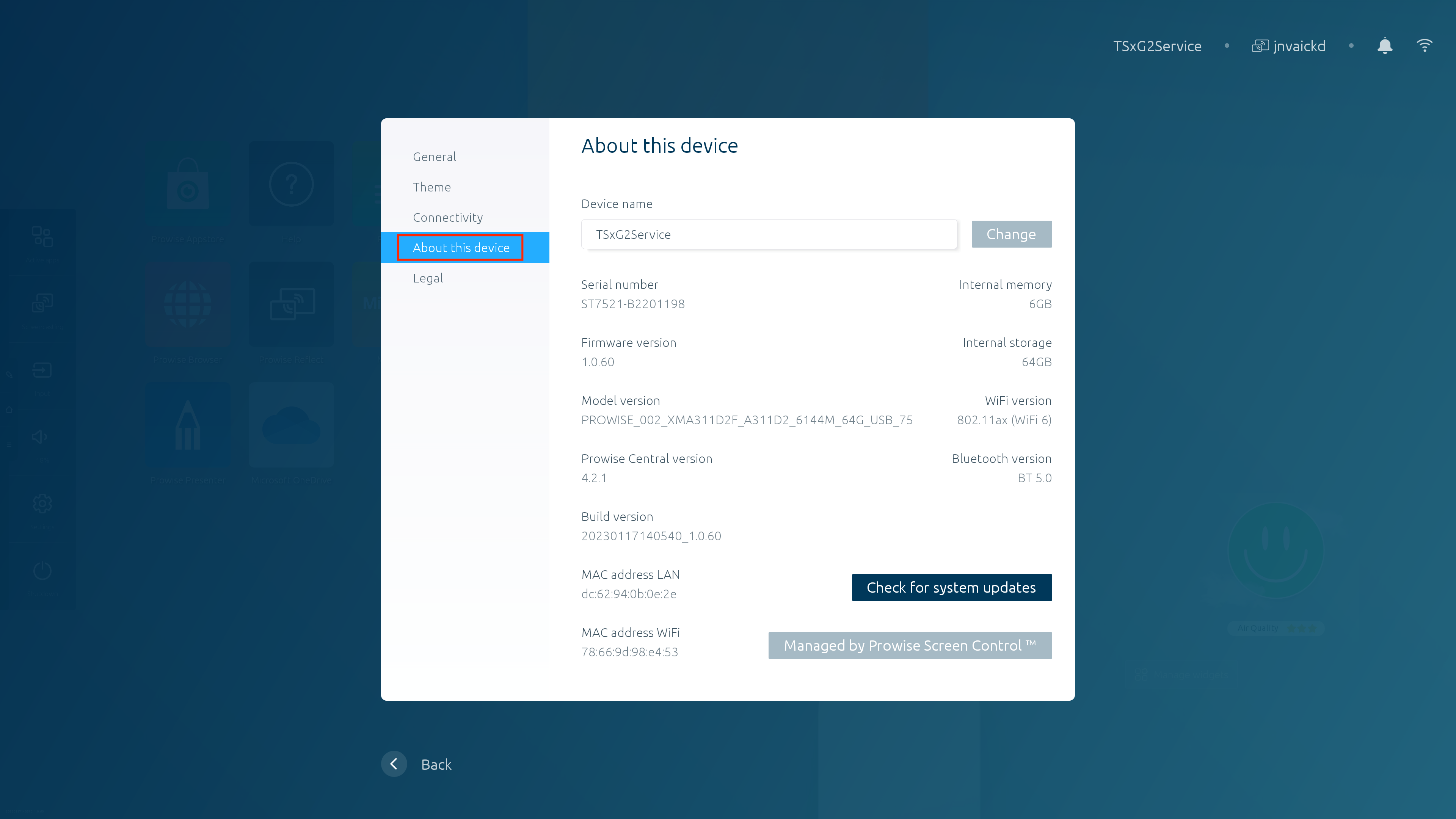Select About this device in the menu
The width and height of the screenshot is (1456, 819).
pos(465,248)
